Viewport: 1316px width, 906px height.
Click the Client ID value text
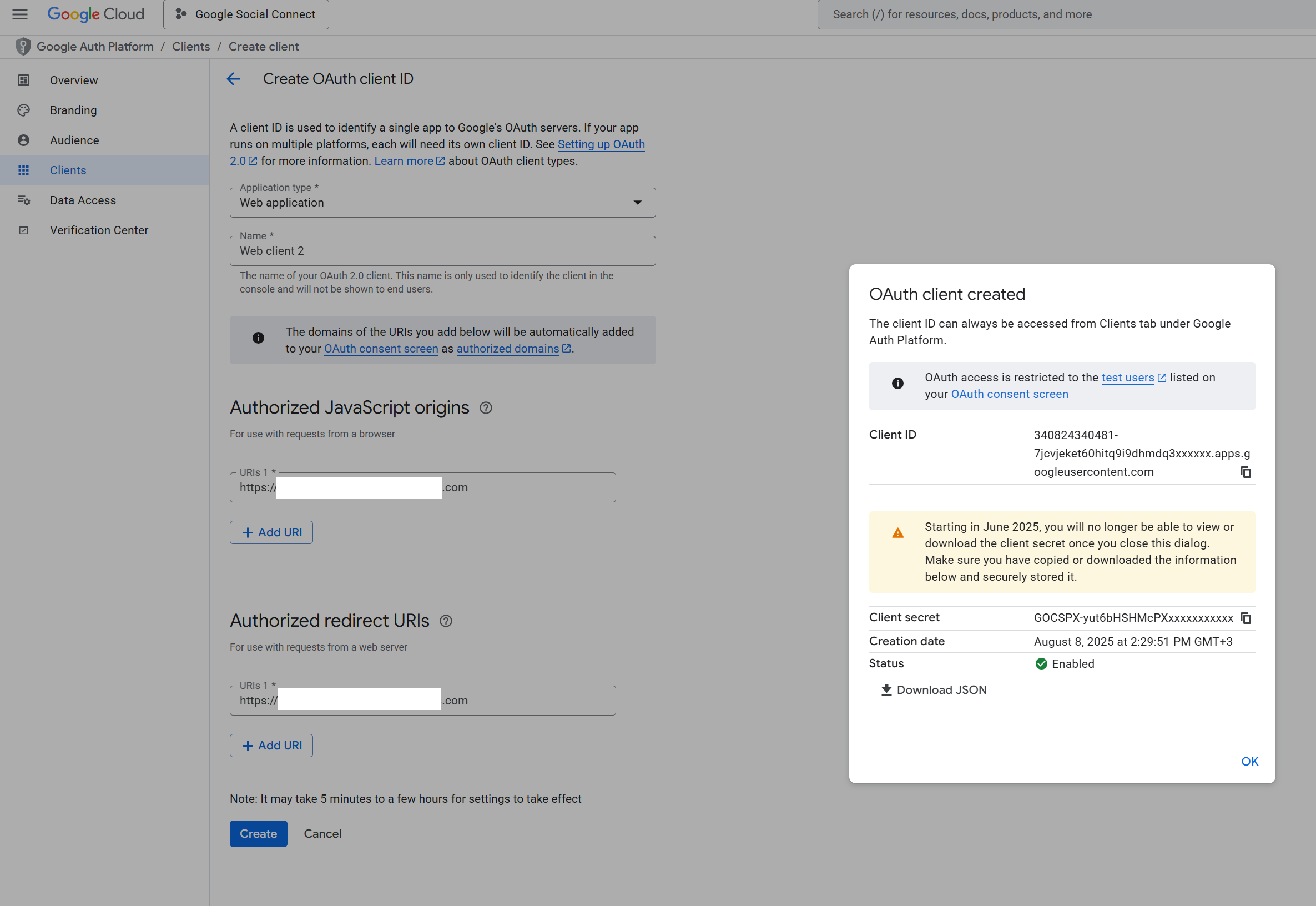[1142, 454]
